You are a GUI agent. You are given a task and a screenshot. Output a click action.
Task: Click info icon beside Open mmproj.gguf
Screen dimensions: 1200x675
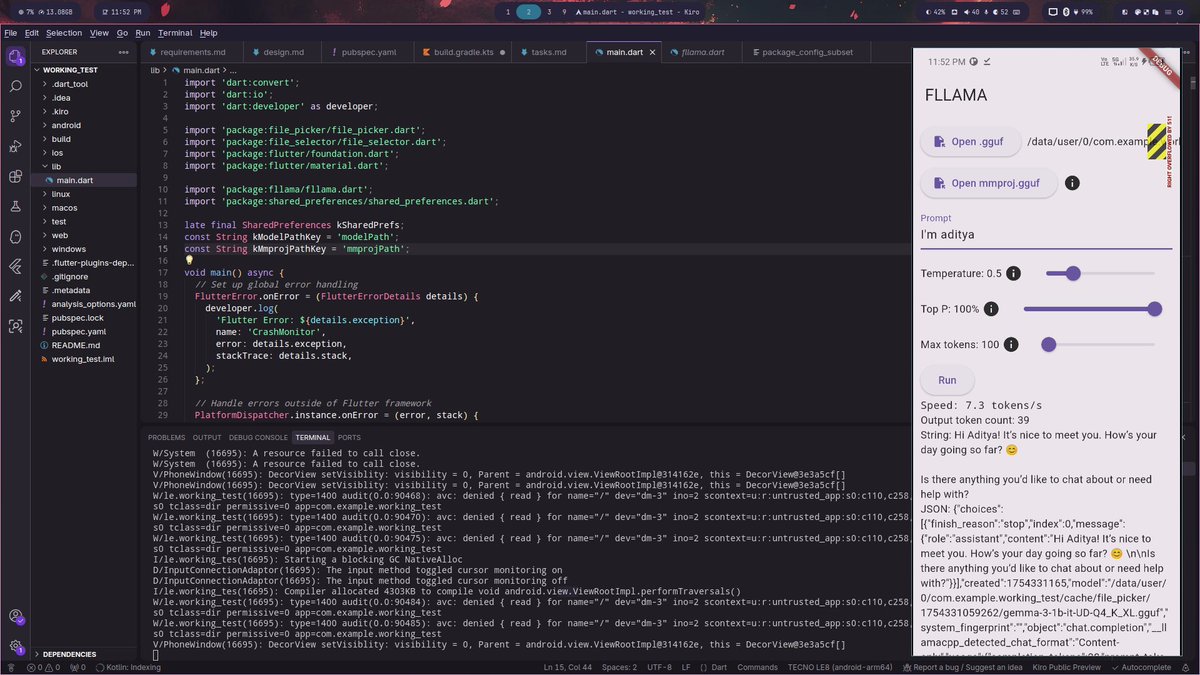(1072, 183)
